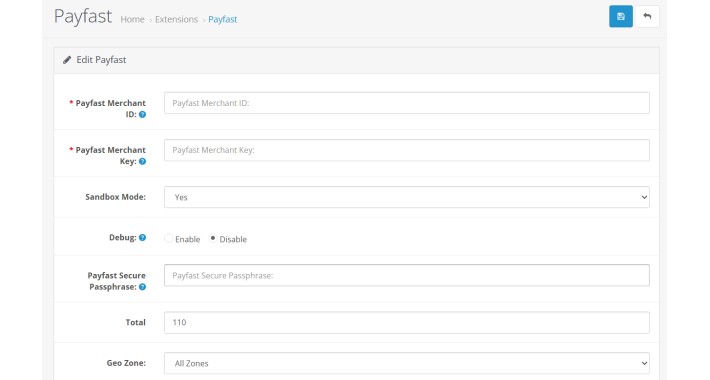Focus the Payfast Merchant ID input field
The width and height of the screenshot is (710, 380).
pyautogui.click(x=407, y=103)
